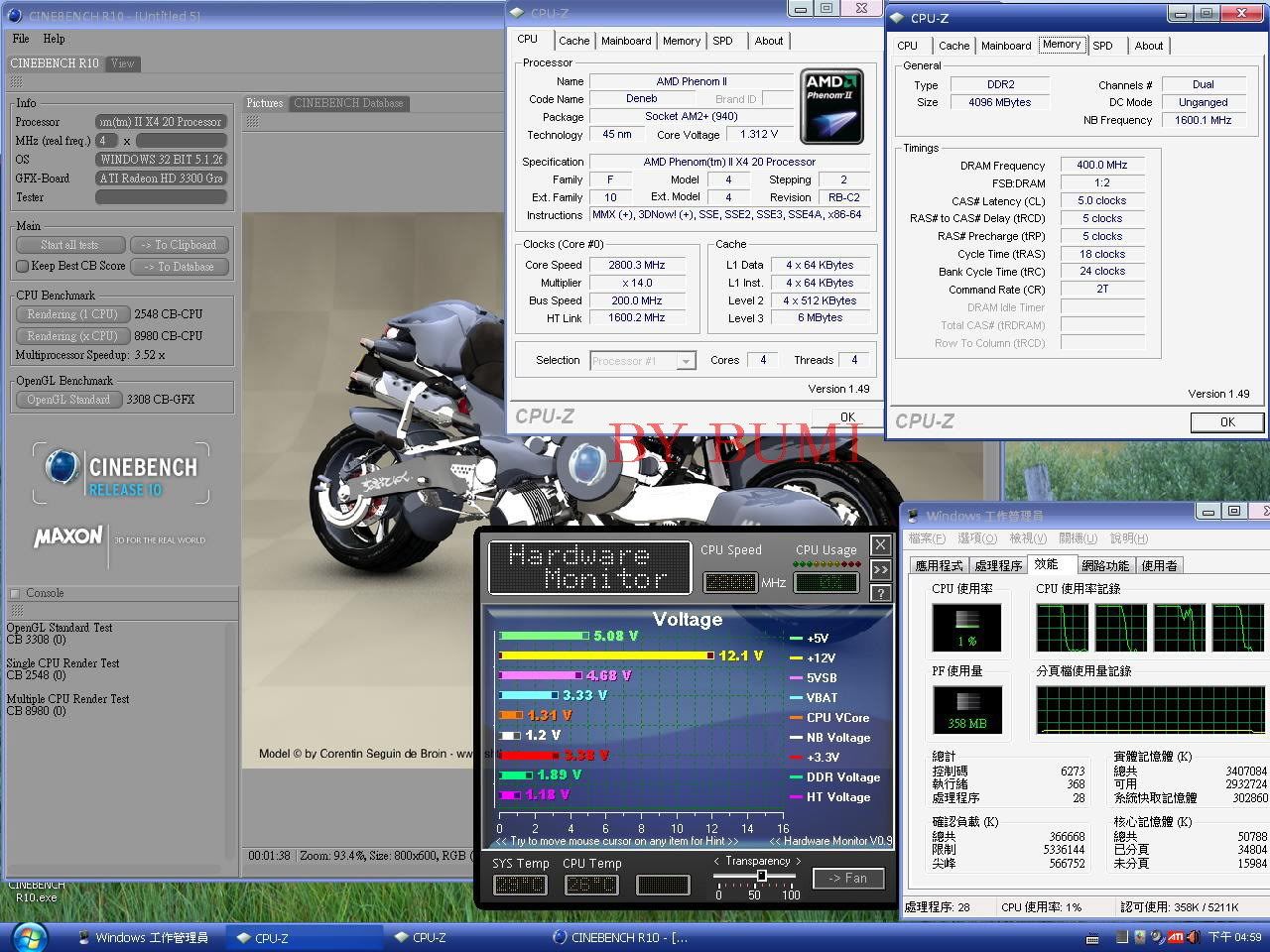This screenshot has height=952, width=1270.
Task: Switch to the CINEBENCH View tab
Action: click(x=123, y=63)
